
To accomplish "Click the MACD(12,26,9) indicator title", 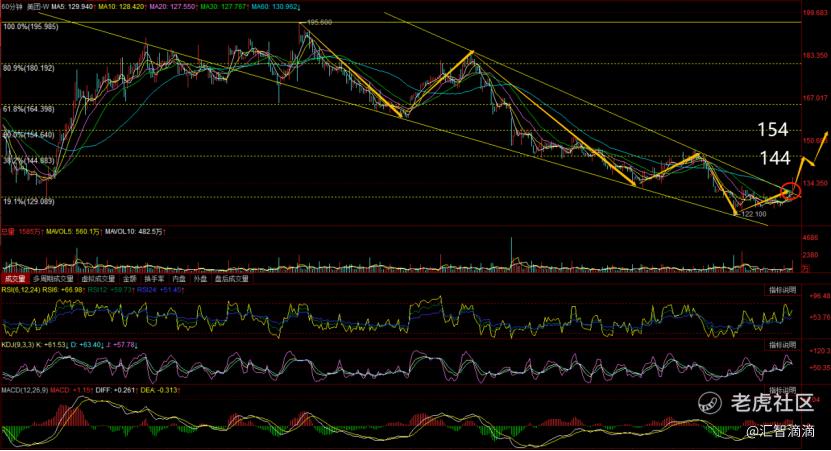I will (24, 390).
